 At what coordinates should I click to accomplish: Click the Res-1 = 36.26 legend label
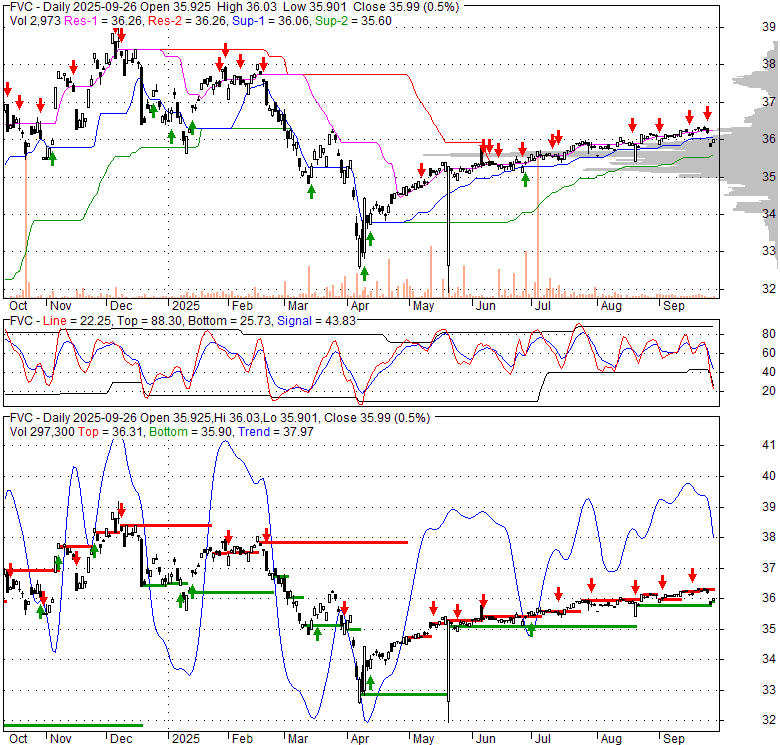(x=104, y=21)
